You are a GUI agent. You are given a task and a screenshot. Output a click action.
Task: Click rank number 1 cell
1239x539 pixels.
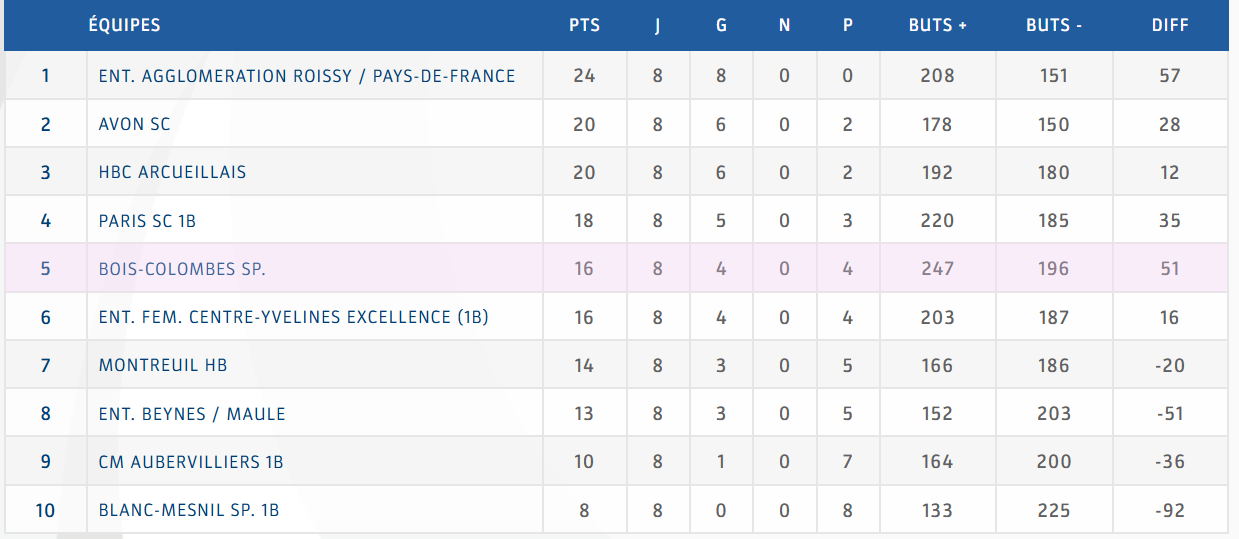click(45, 76)
